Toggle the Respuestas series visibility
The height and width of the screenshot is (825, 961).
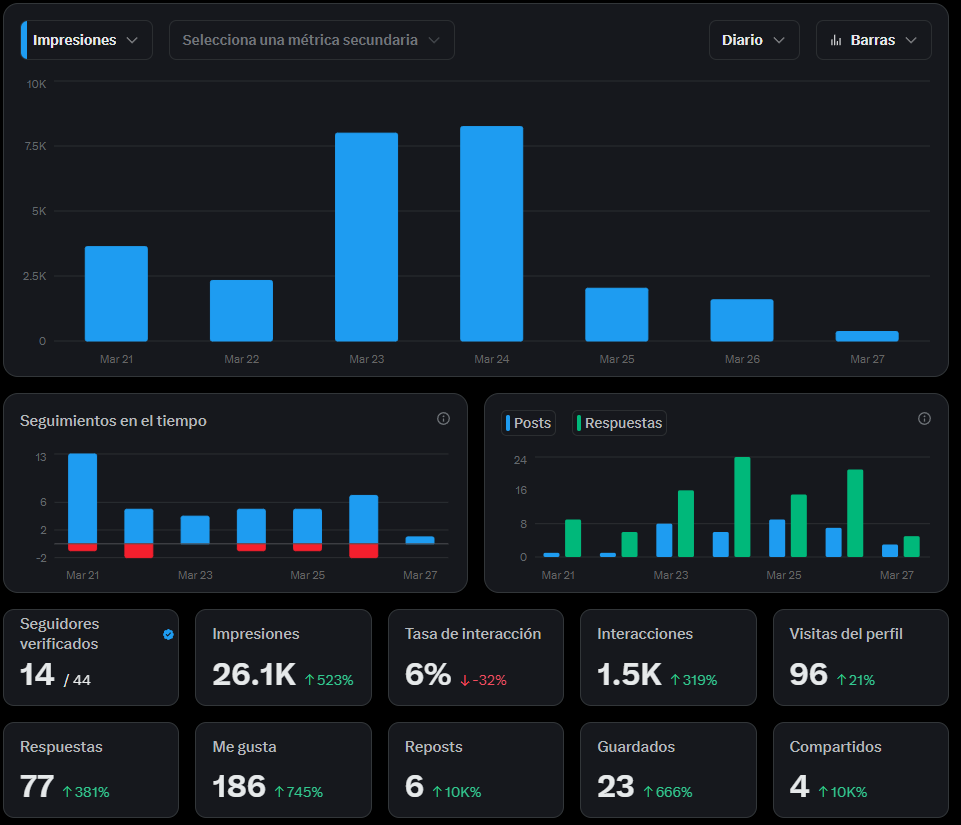click(619, 422)
